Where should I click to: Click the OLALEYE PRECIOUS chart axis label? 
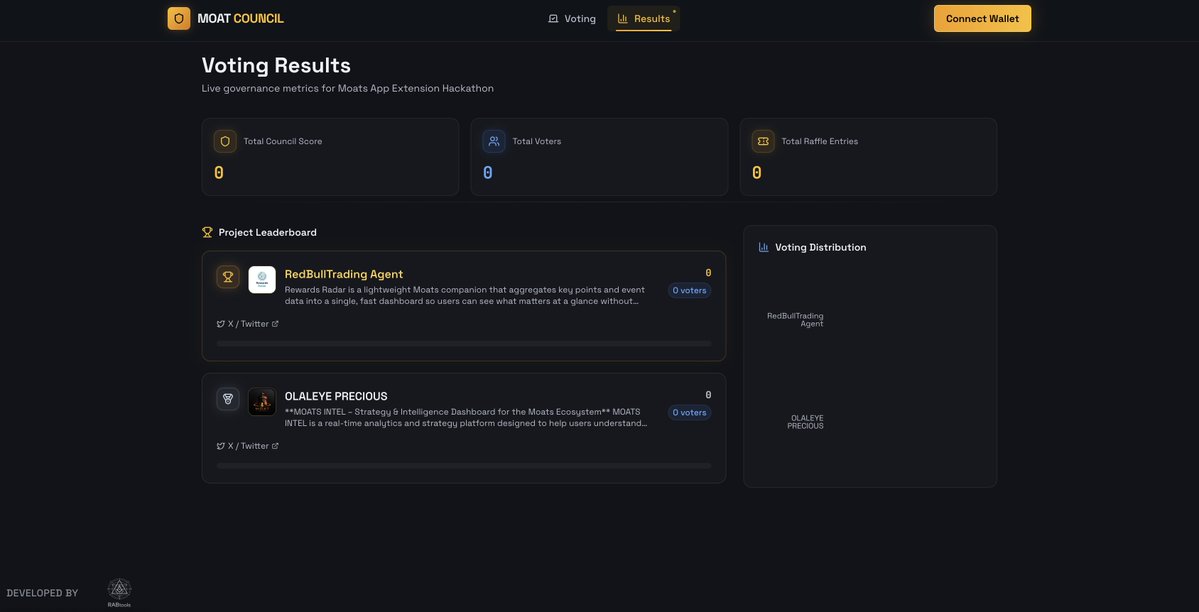click(805, 422)
